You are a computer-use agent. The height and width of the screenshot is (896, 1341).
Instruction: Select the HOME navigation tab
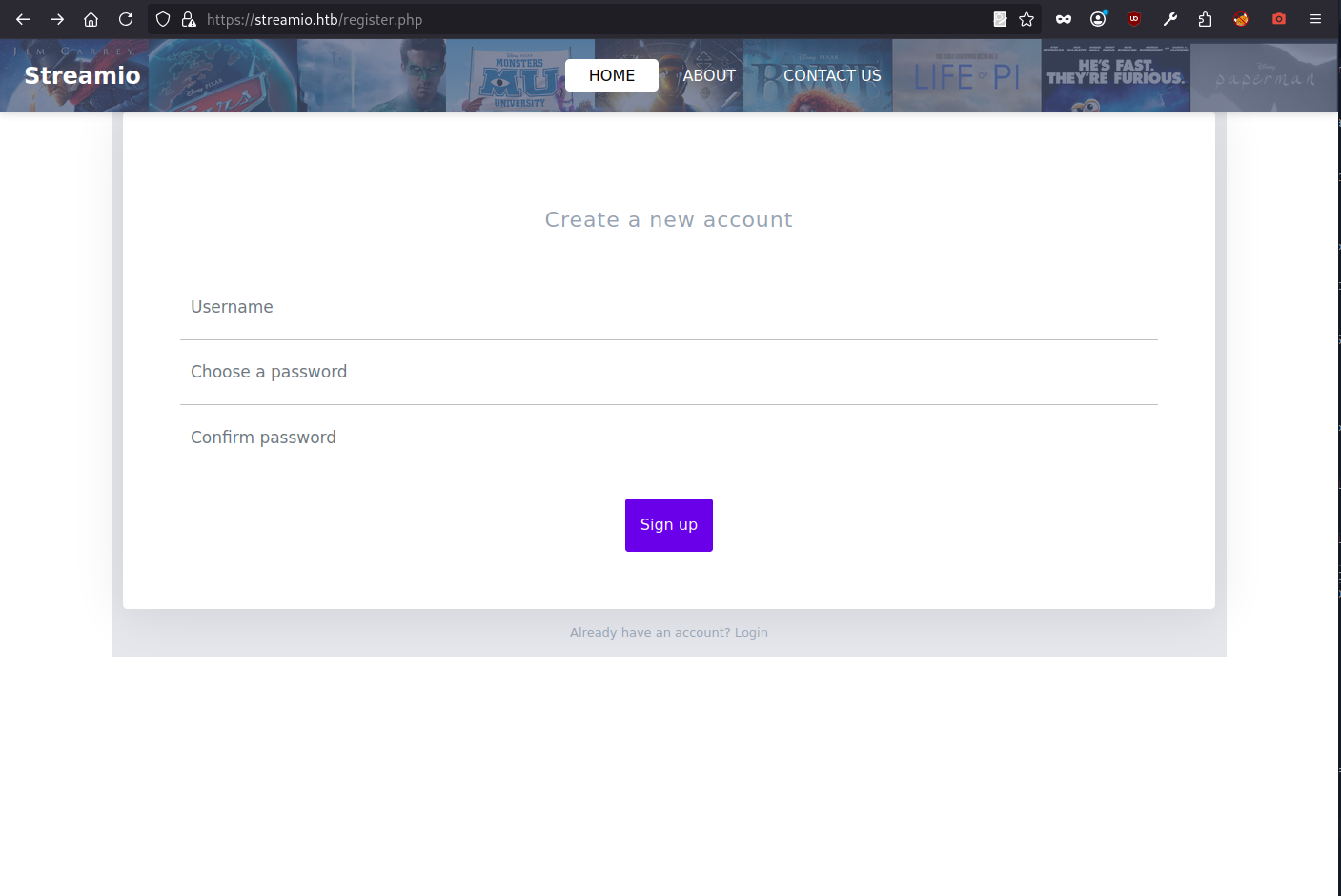(x=612, y=75)
